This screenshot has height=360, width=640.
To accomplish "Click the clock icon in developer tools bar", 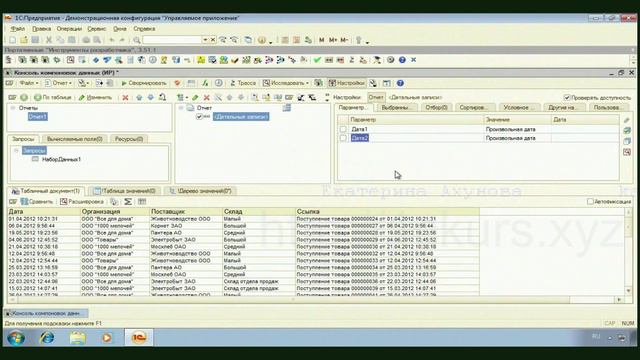I will click(x=153, y=60).
